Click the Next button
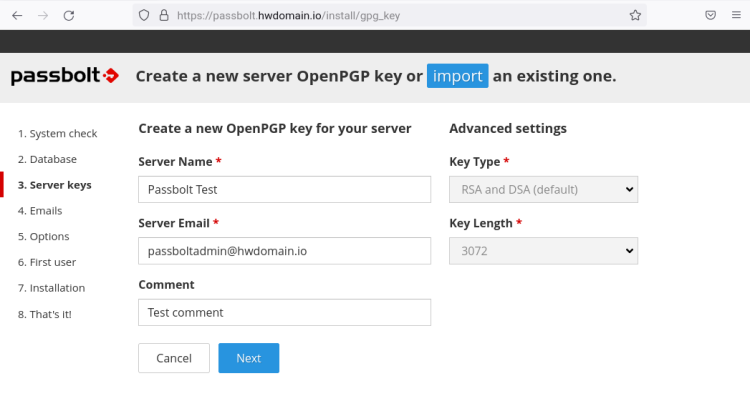 click(249, 358)
